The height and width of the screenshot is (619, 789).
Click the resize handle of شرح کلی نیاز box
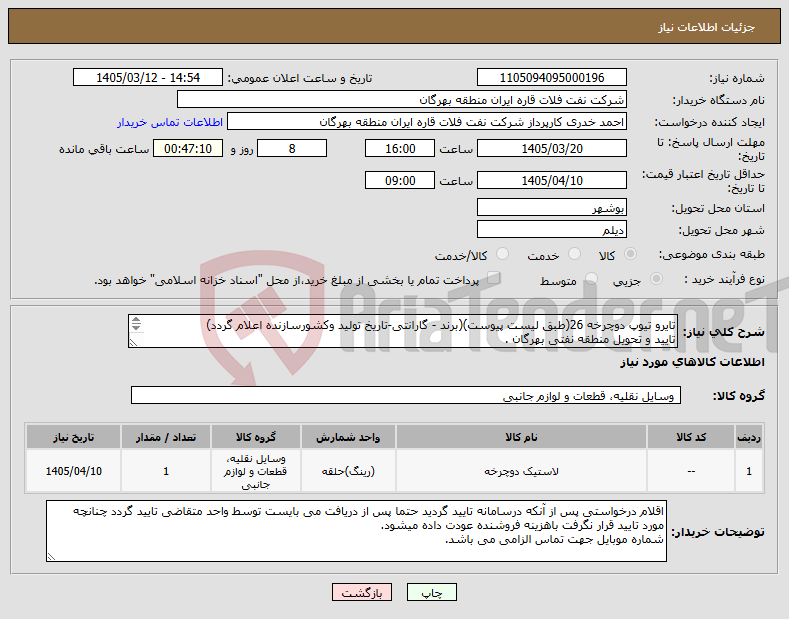pos(133,343)
